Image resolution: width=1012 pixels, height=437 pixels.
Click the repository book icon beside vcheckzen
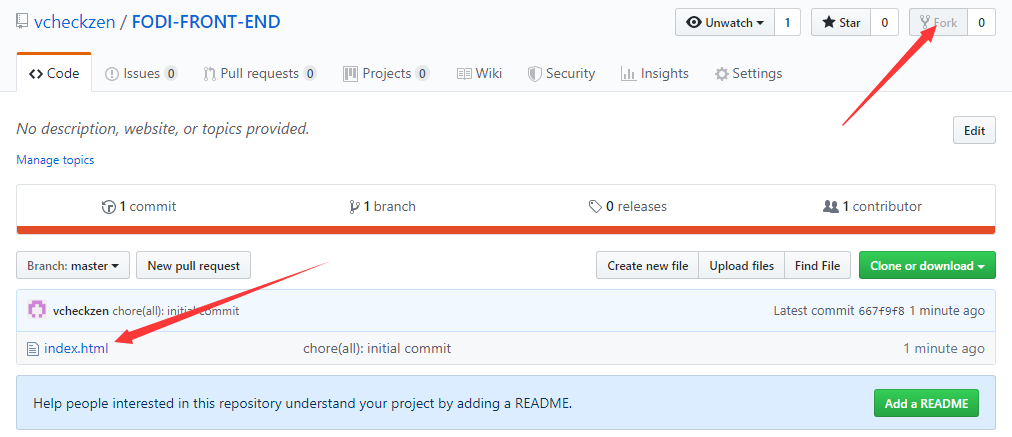22,22
